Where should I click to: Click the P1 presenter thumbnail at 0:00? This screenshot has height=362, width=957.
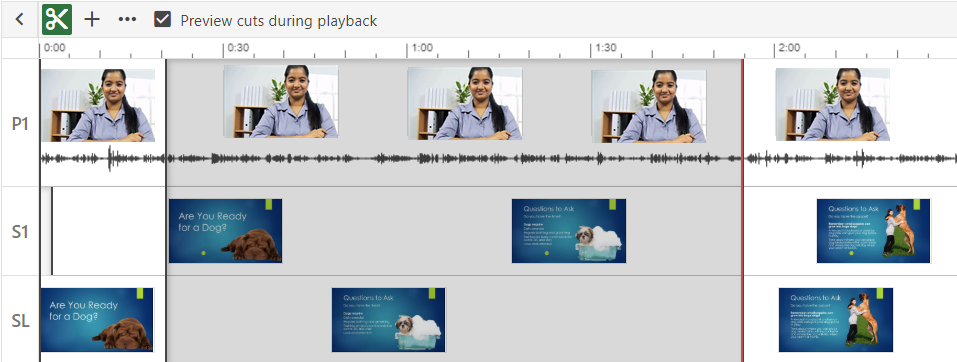pos(98,105)
